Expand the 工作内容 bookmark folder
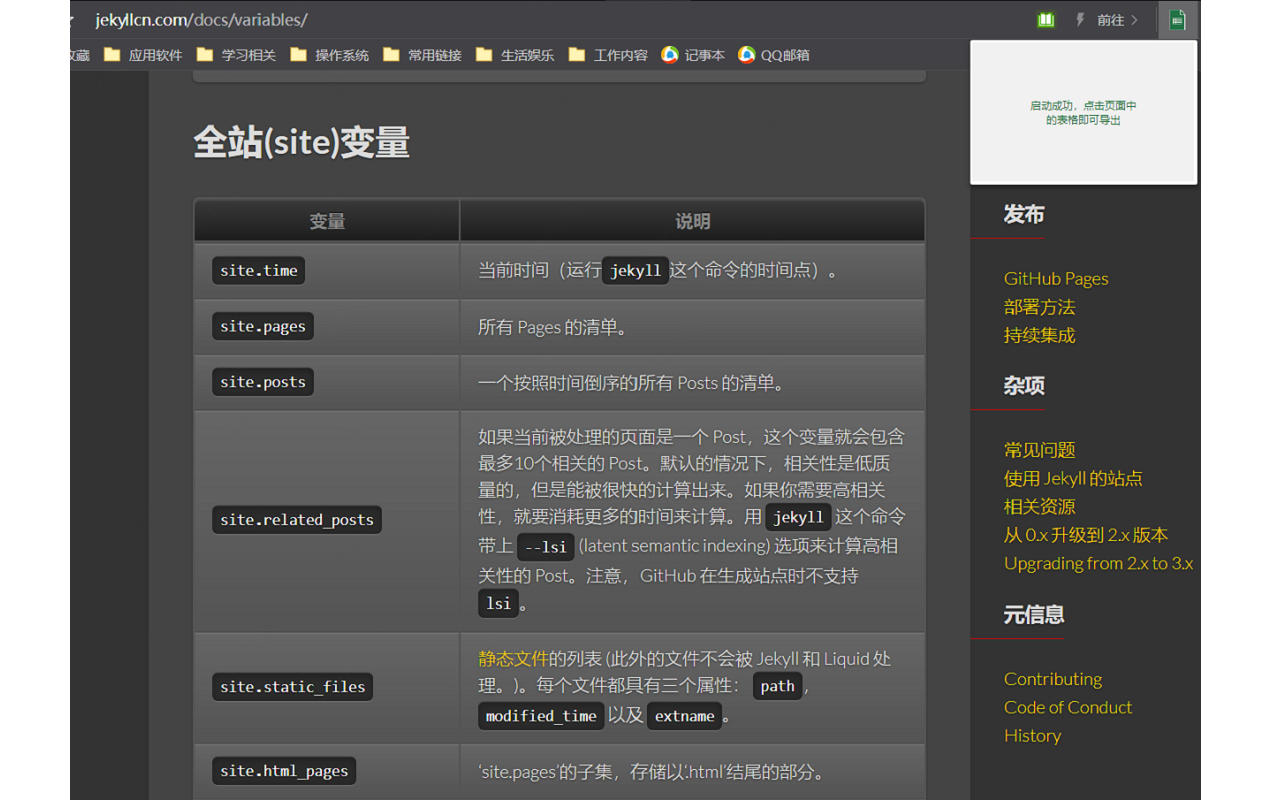Screen dimensions: 1280x800 608,55
